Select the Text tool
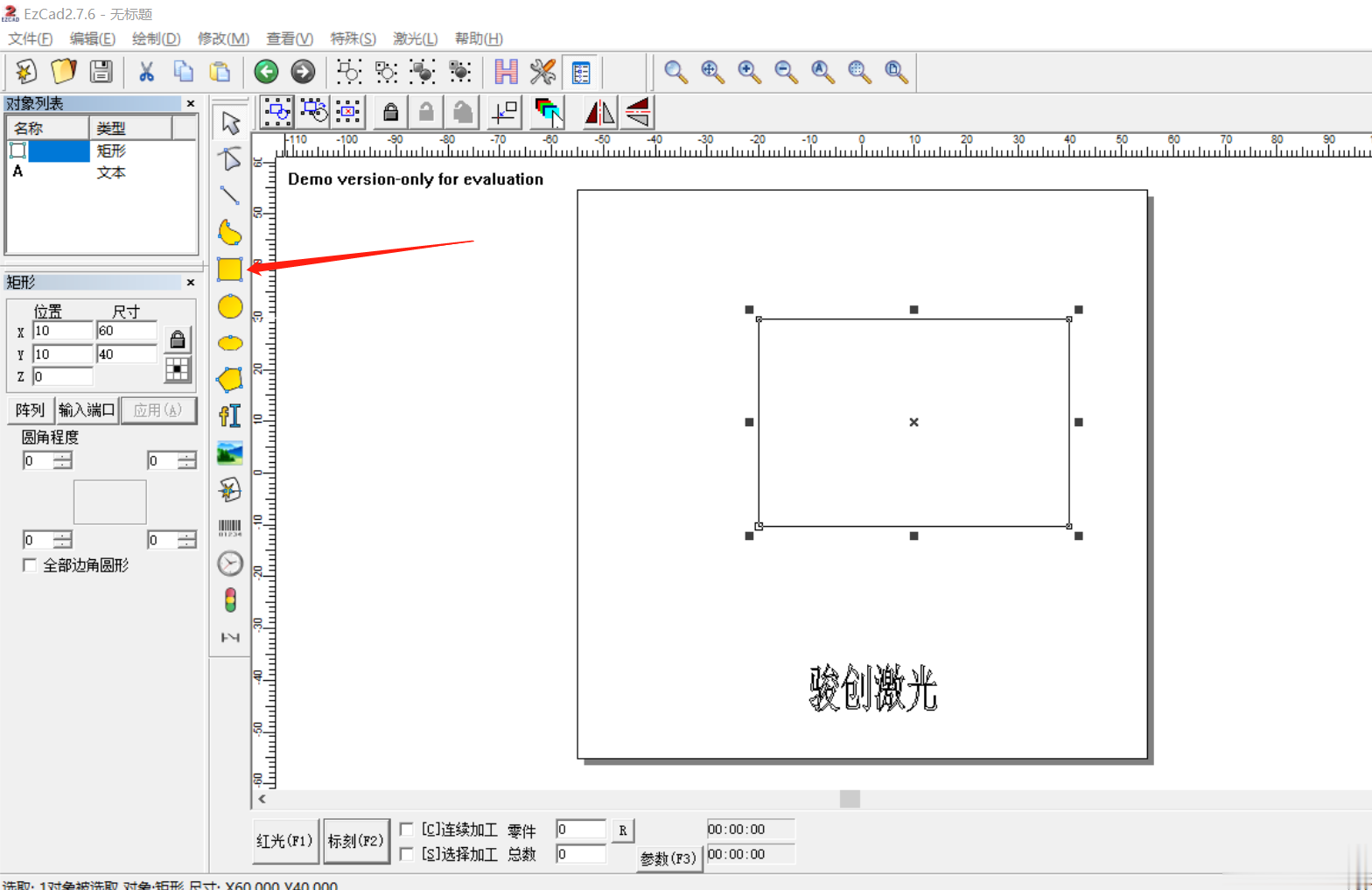1372x890 pixels. (x=230, y=417)
